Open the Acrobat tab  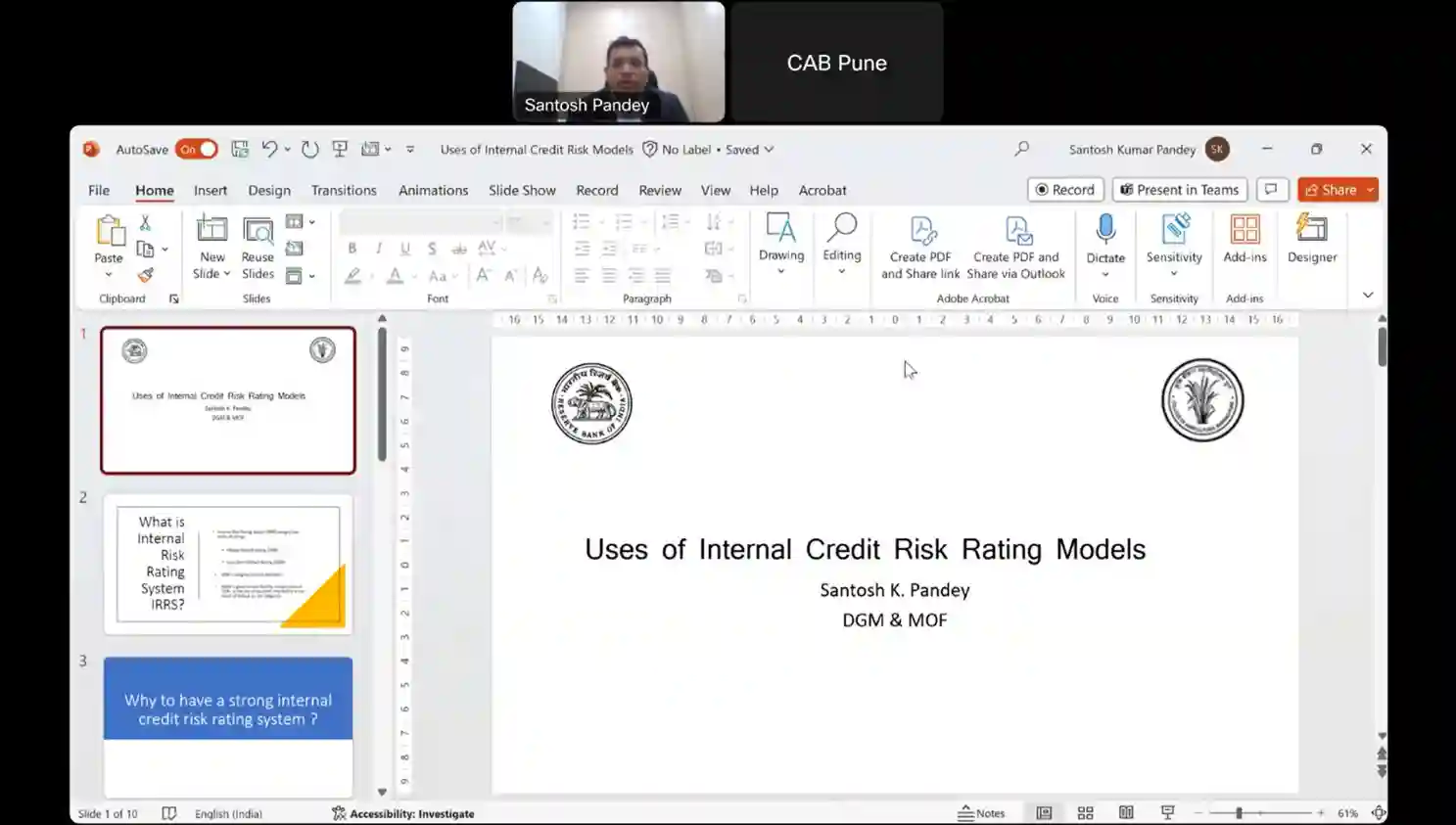tap(822, 190)
